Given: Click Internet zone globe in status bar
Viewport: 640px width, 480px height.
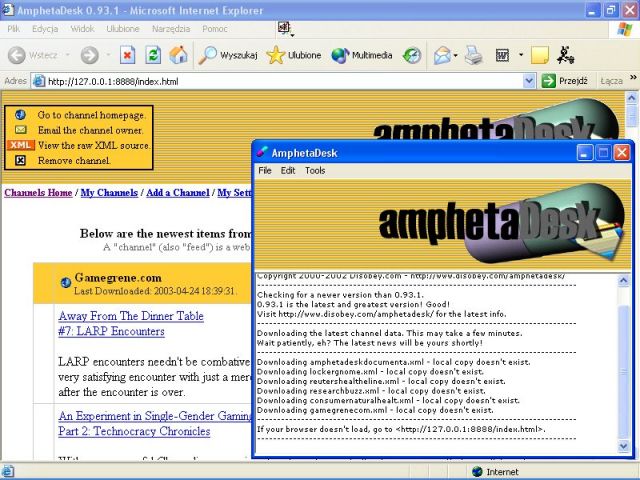Looking at the screenshot, I should tap(477, 471).
